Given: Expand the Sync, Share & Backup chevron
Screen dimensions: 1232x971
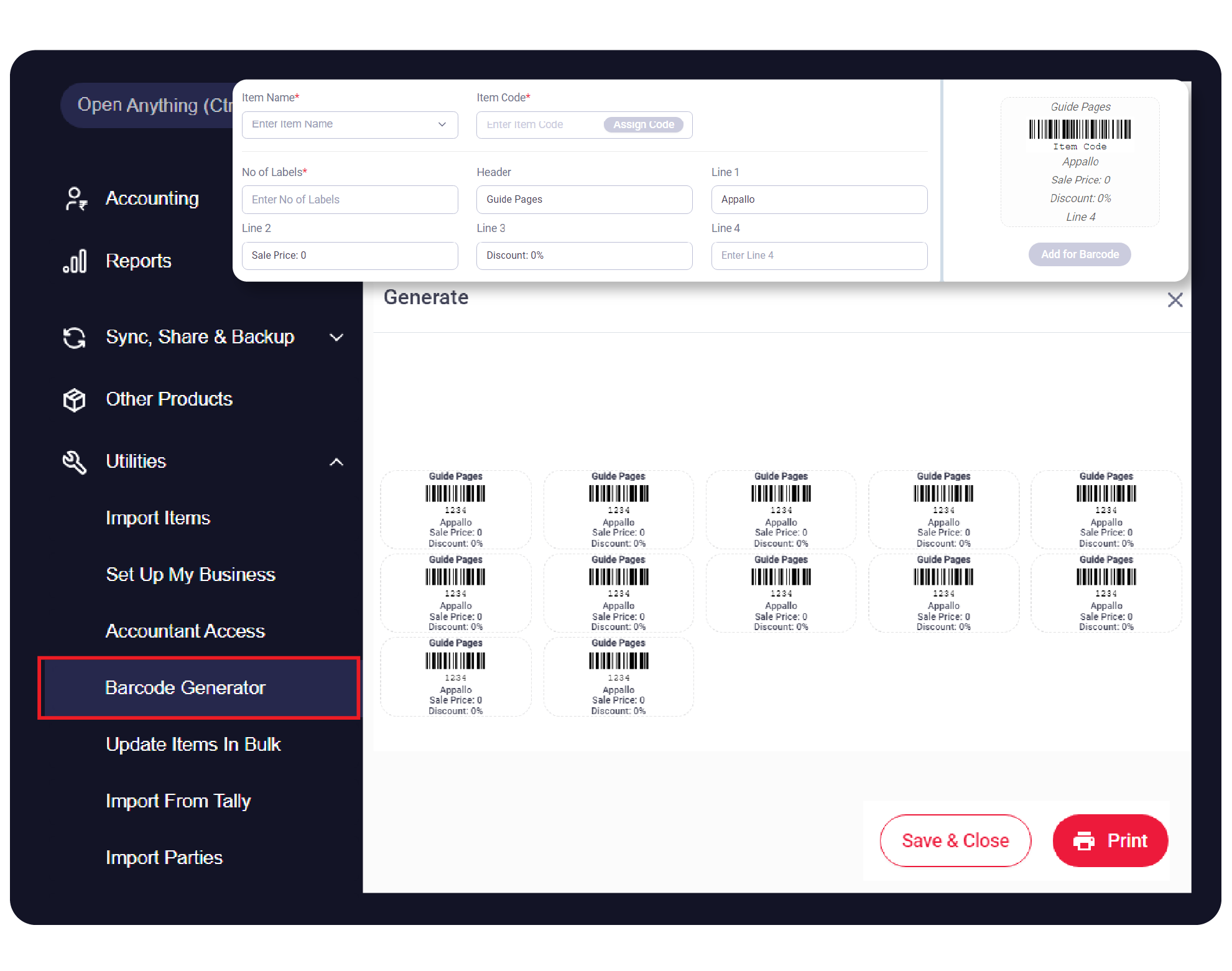Looking at the screenshot, I should point(336,338).
